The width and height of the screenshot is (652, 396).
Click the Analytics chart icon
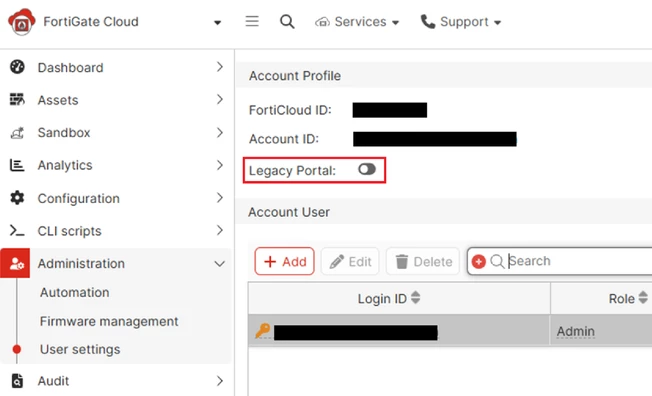[17, 165]
